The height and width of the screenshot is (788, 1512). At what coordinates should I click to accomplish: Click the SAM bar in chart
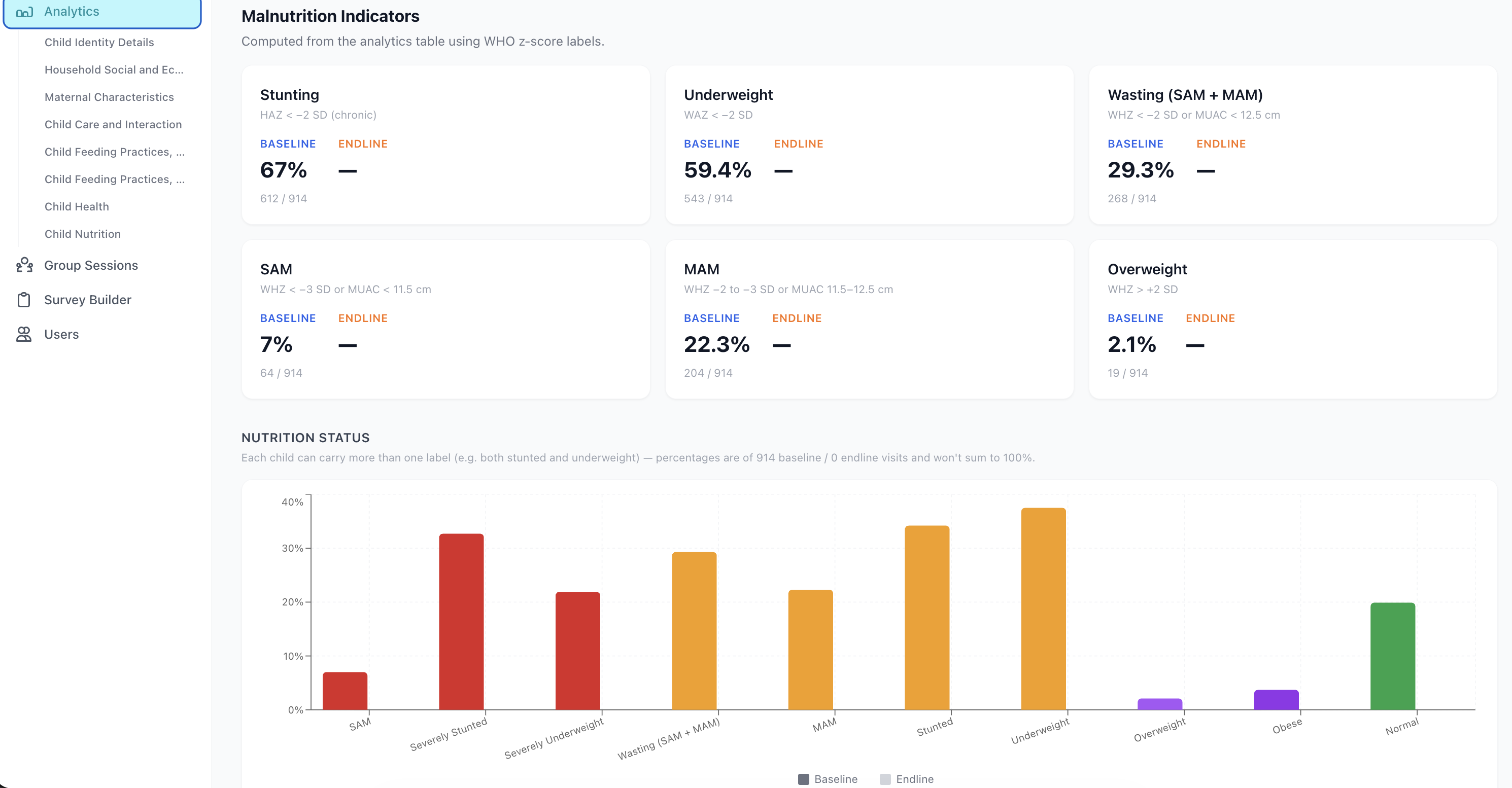coord(345,691)
